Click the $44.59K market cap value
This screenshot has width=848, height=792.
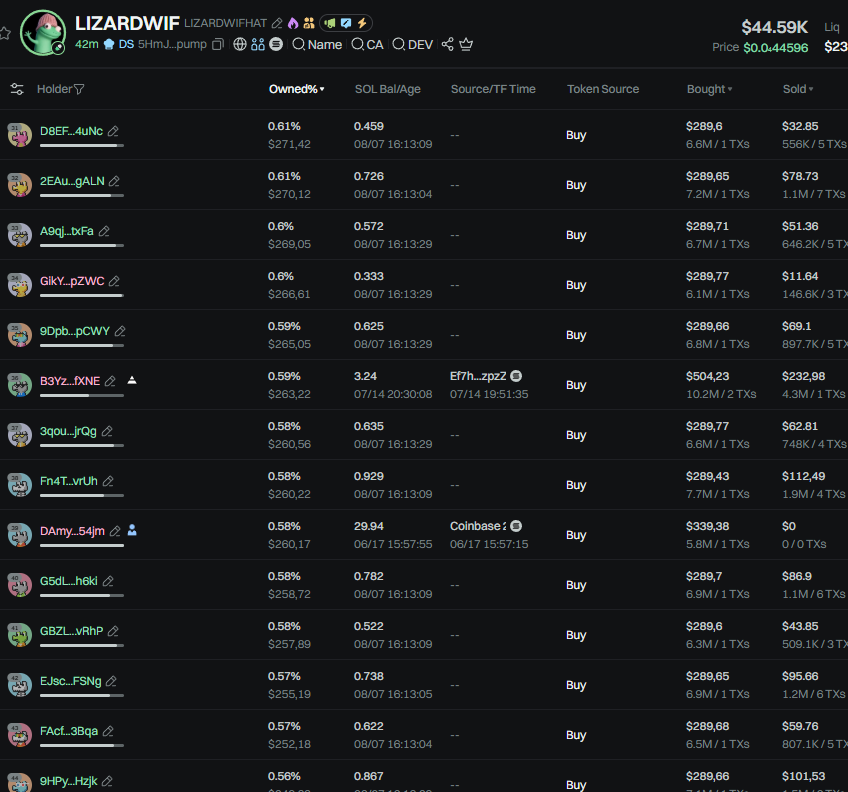[774, 27]
